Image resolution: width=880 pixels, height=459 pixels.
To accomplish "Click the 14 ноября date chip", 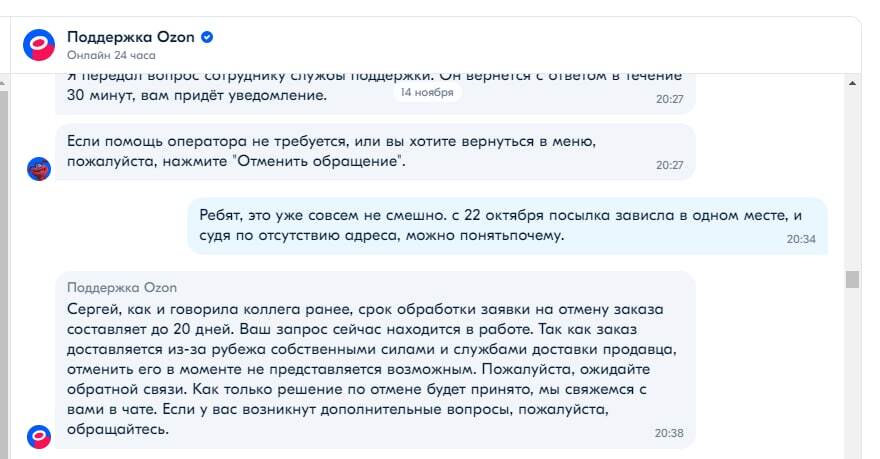I will (427, 92).
